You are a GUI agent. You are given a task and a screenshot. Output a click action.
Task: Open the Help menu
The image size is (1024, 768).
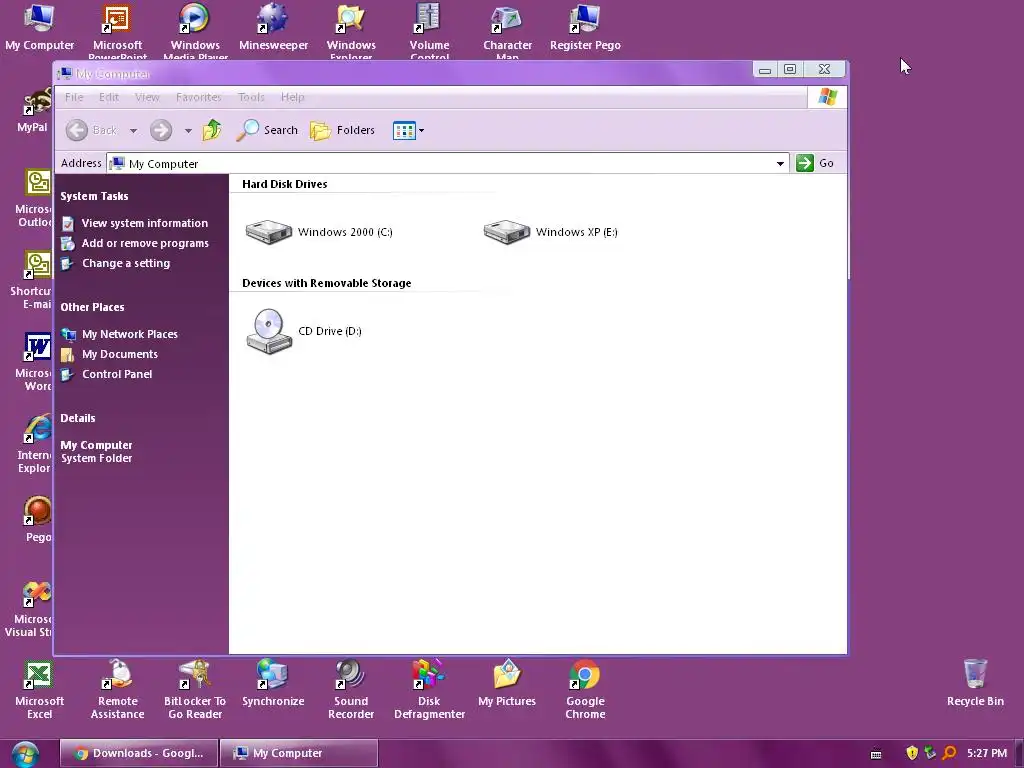293,97
